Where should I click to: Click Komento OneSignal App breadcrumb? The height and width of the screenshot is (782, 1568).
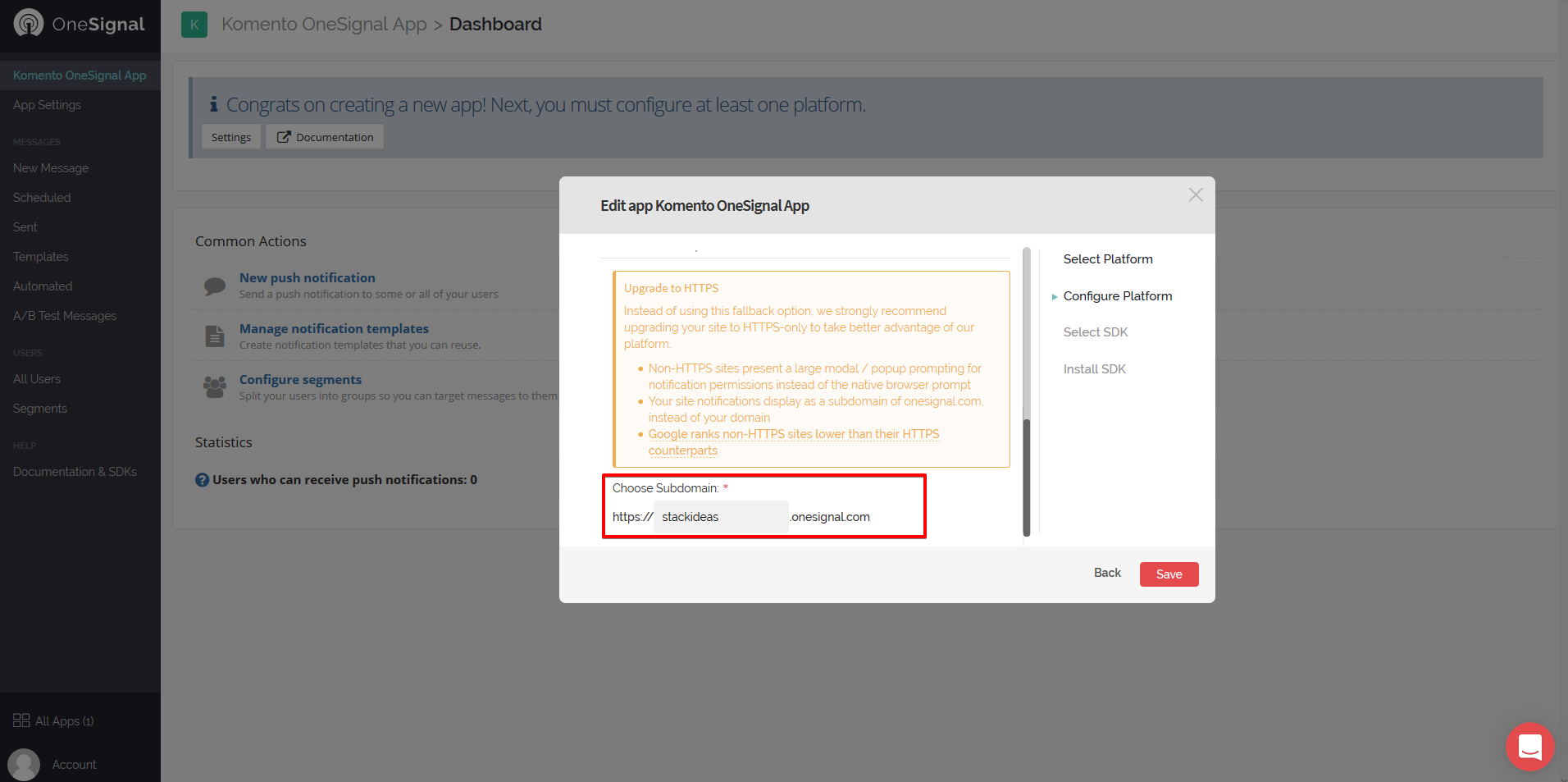pyautogui.click(x=324, y=25)
